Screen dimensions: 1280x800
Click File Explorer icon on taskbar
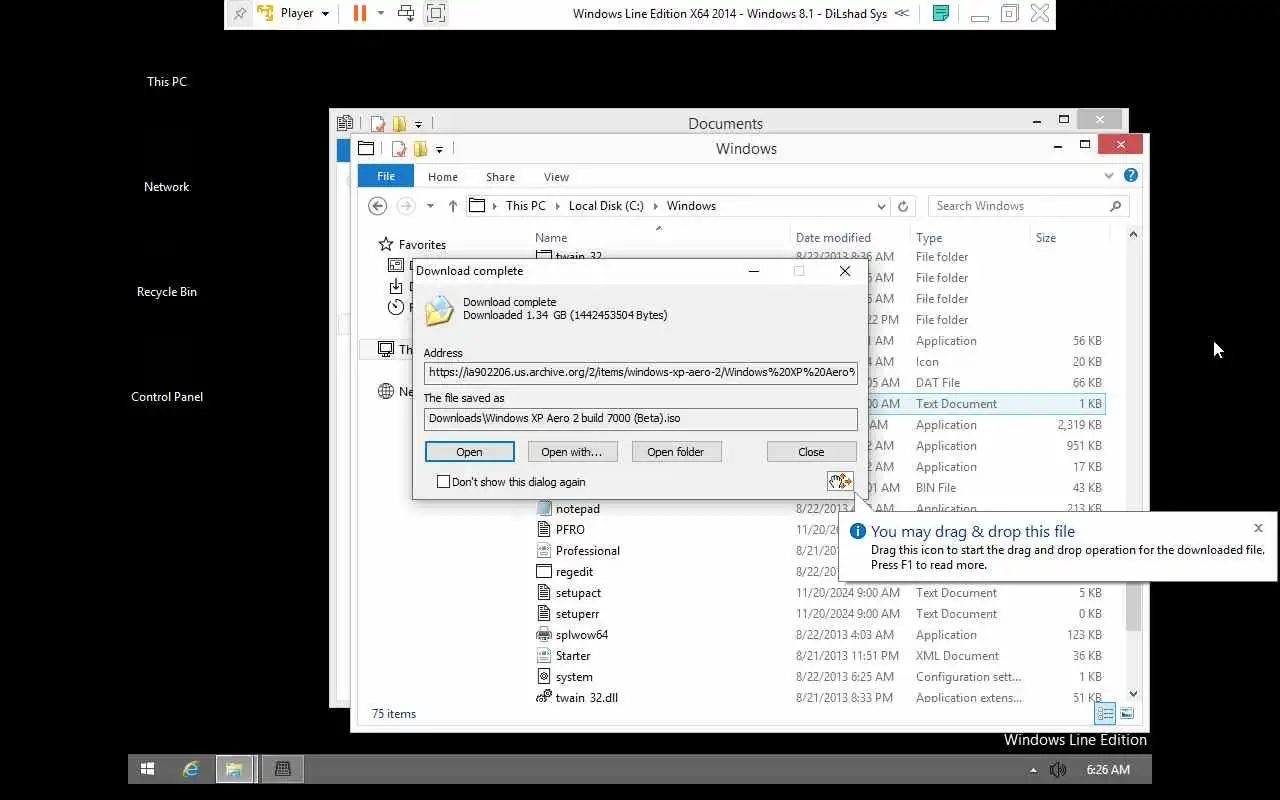click(x=234, y=769)
